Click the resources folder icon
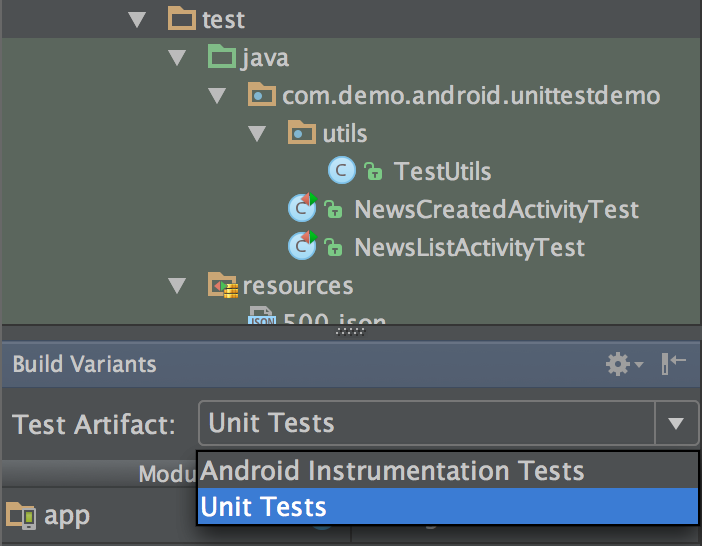This screenshot has width=702, height=546. click(223, 285)
